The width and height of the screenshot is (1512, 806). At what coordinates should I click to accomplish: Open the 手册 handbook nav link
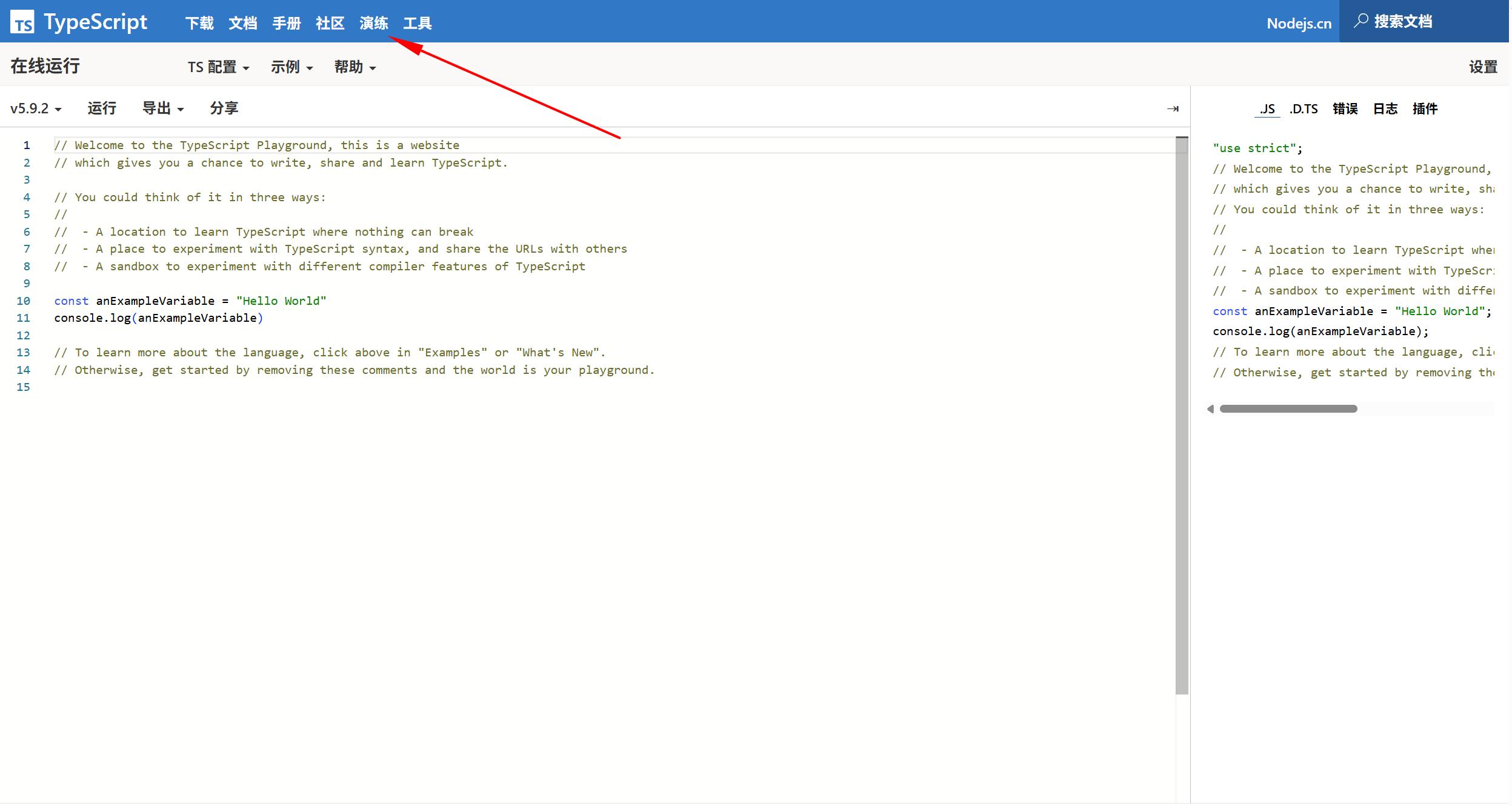[287, 24]
